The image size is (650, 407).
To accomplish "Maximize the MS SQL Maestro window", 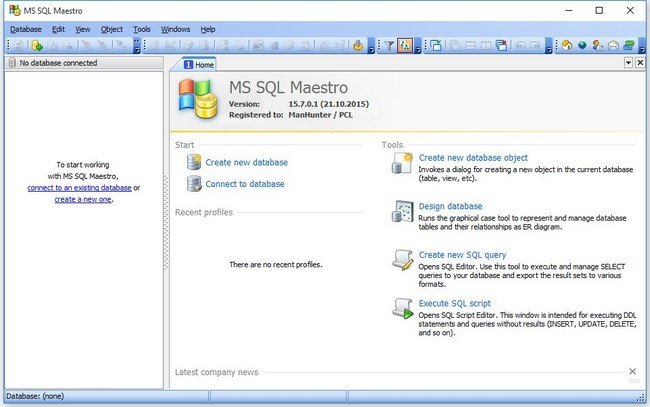I will (599, 10).
